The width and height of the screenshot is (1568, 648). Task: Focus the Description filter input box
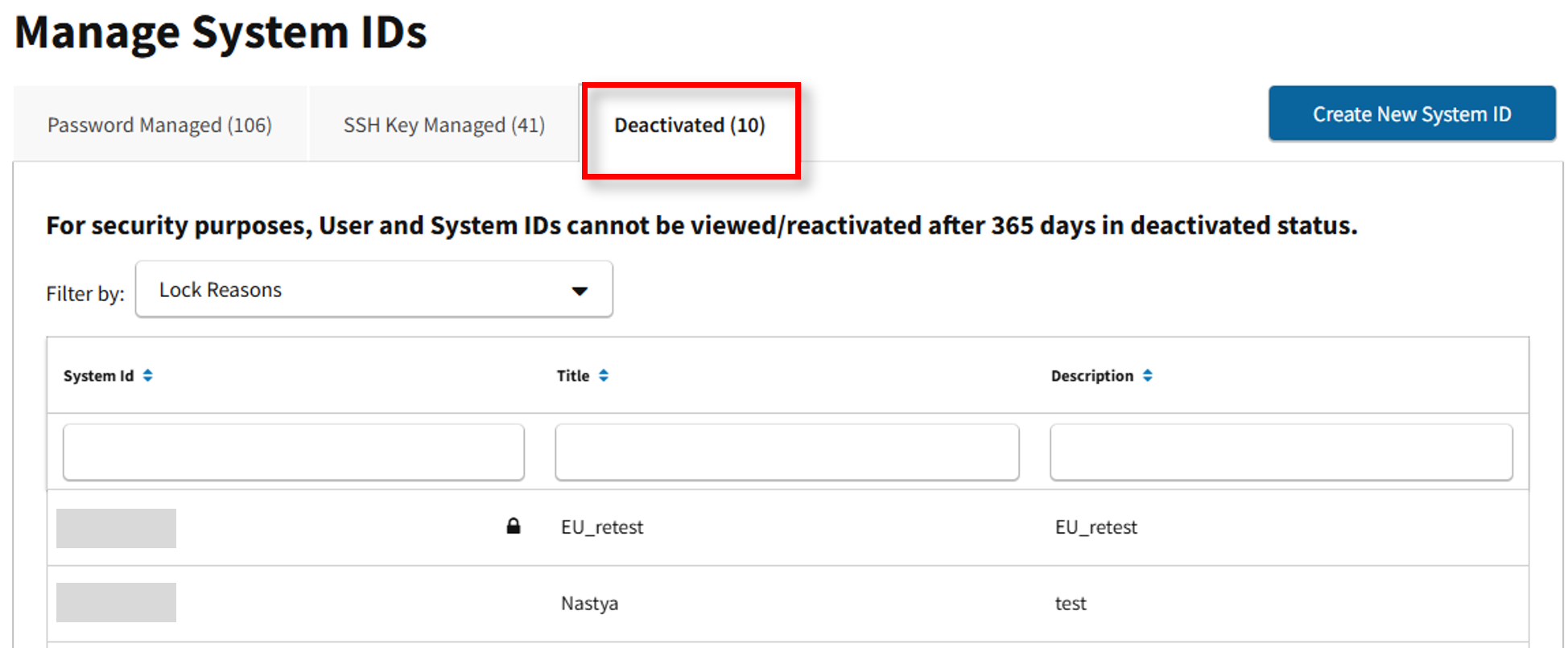coord(1281,452)
